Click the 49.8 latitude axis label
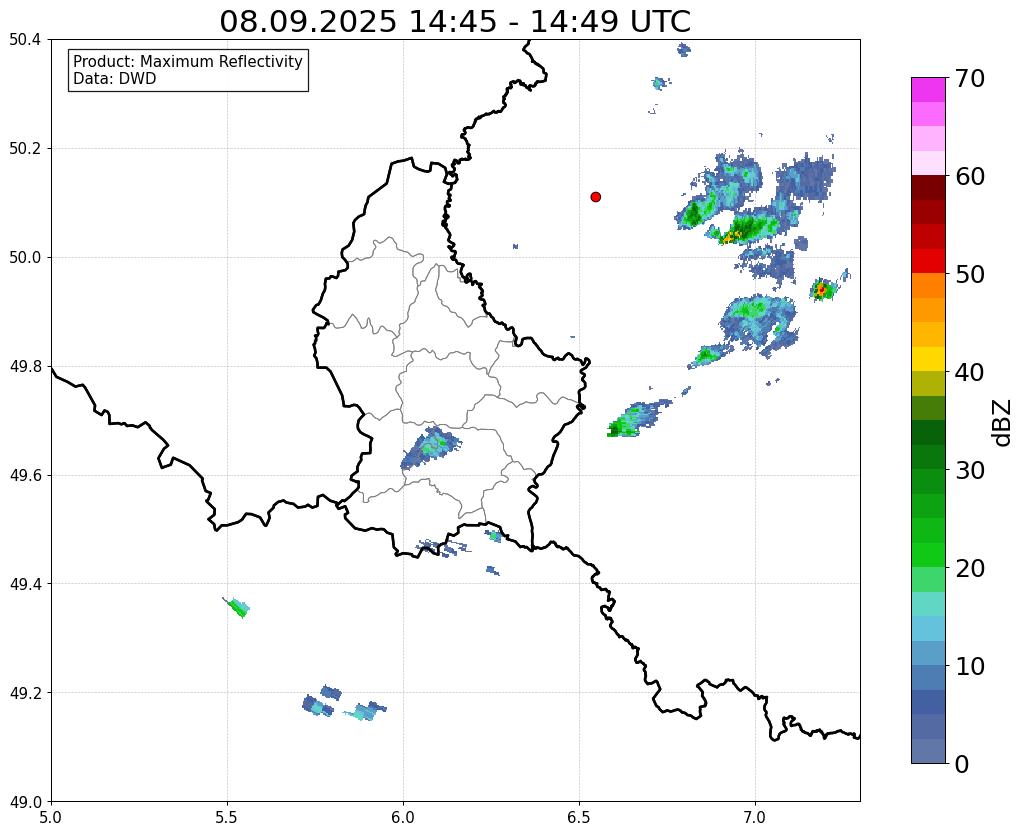Viewport: 1023px width, 834px height. pyautogui.click(x=25, y=367)
